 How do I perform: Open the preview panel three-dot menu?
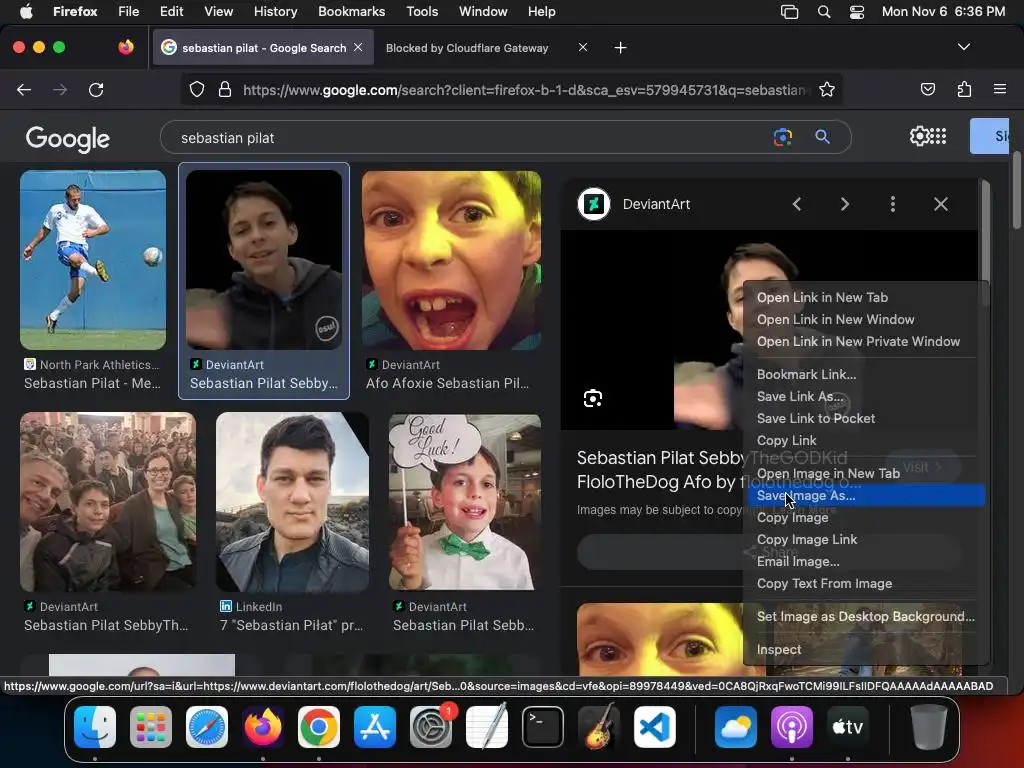[893, 204]
